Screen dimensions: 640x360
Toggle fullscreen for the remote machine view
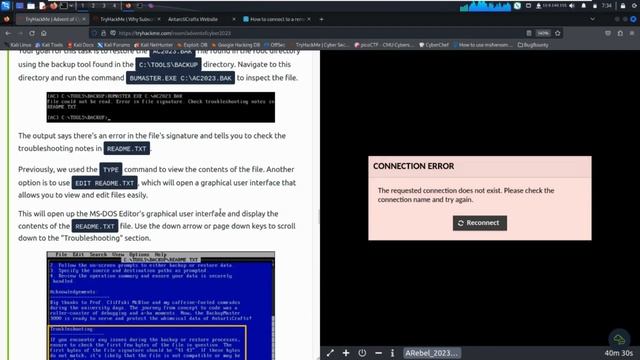tap(330, 353)
